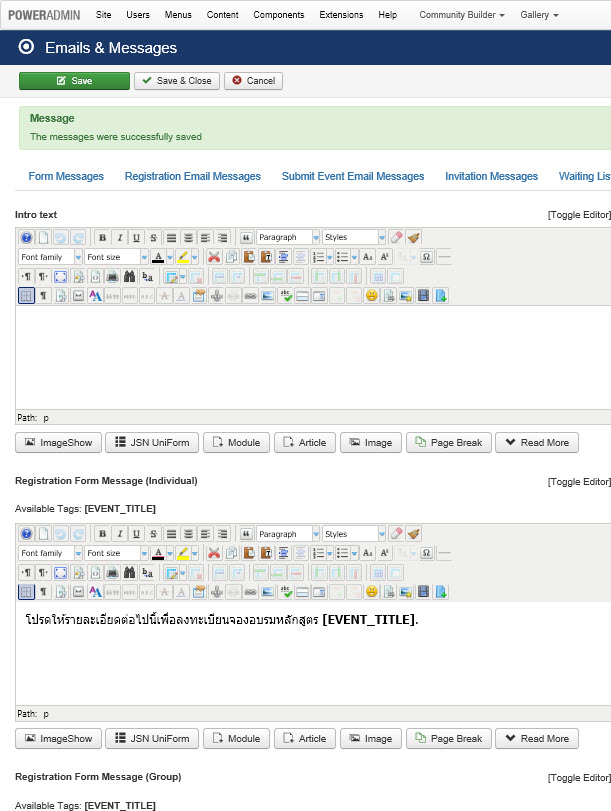Click the Bold icon in Intro text editor
611x811 pixels.
102,238
